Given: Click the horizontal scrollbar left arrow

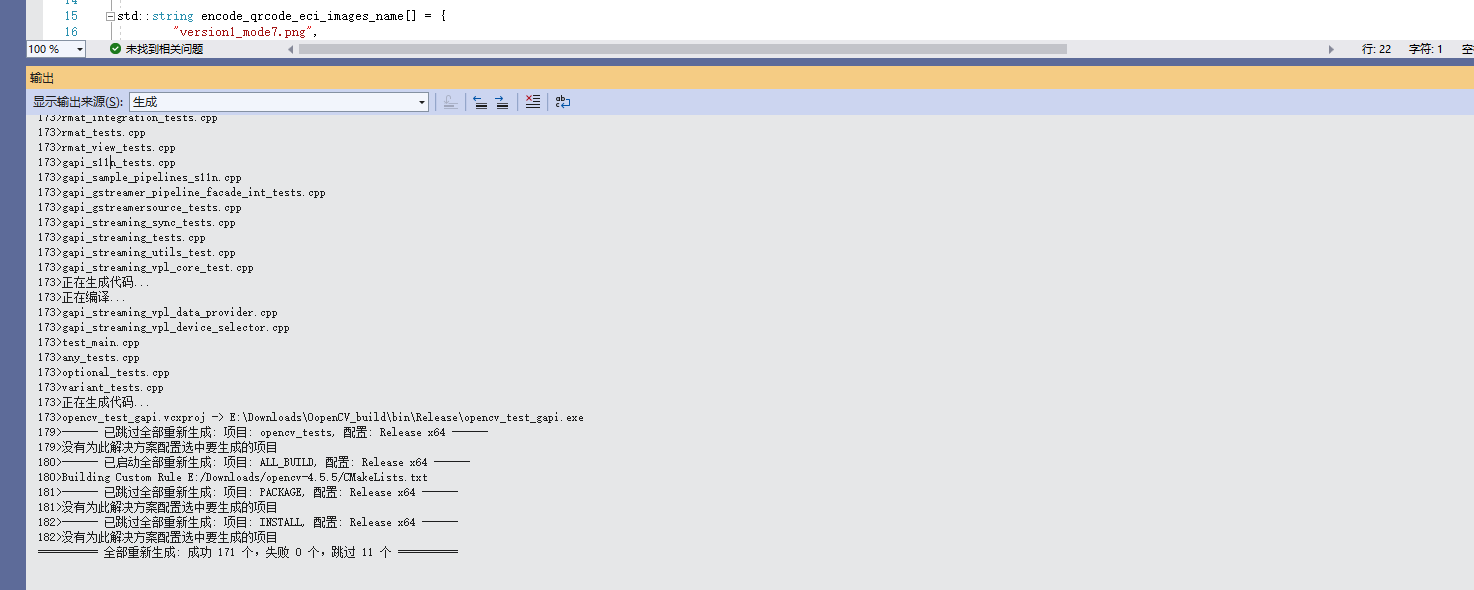Looking at the screenshot, I should click(290, 49).
